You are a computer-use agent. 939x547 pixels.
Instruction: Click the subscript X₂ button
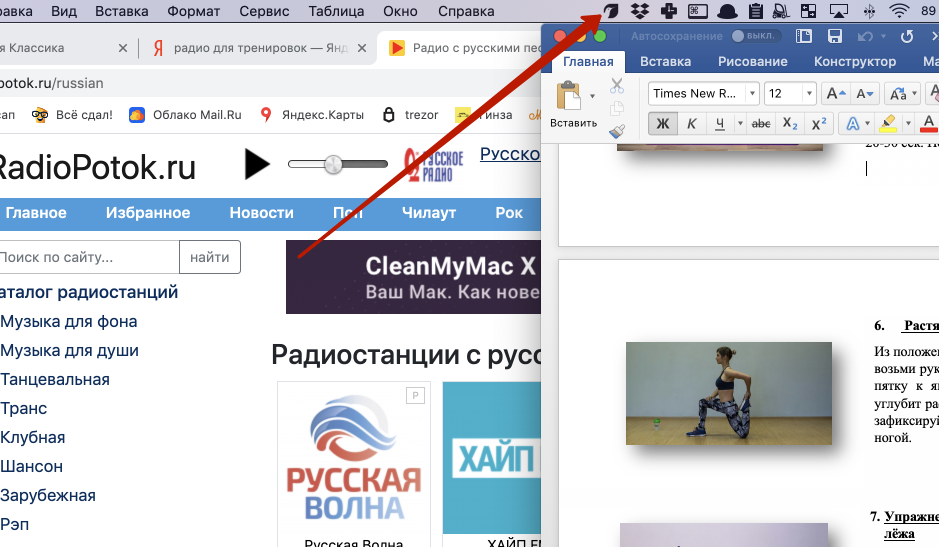[x=790, y=124]
